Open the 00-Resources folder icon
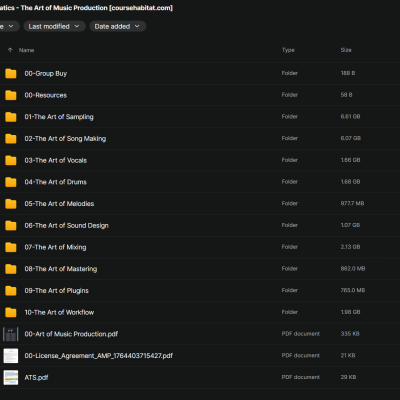 tap(11, 95)
